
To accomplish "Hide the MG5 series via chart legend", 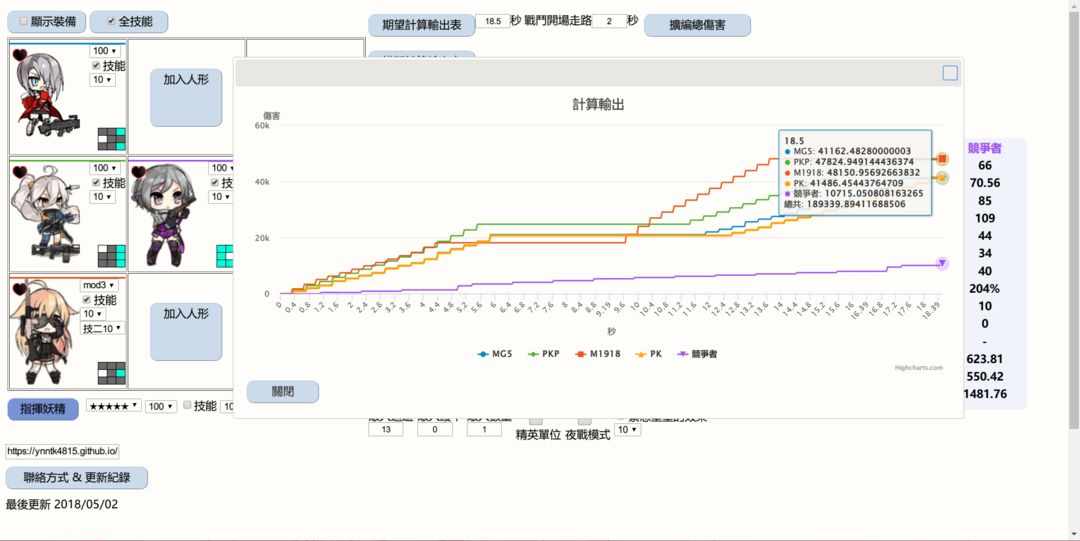I will pyautogui.click(x=494, y=354).
